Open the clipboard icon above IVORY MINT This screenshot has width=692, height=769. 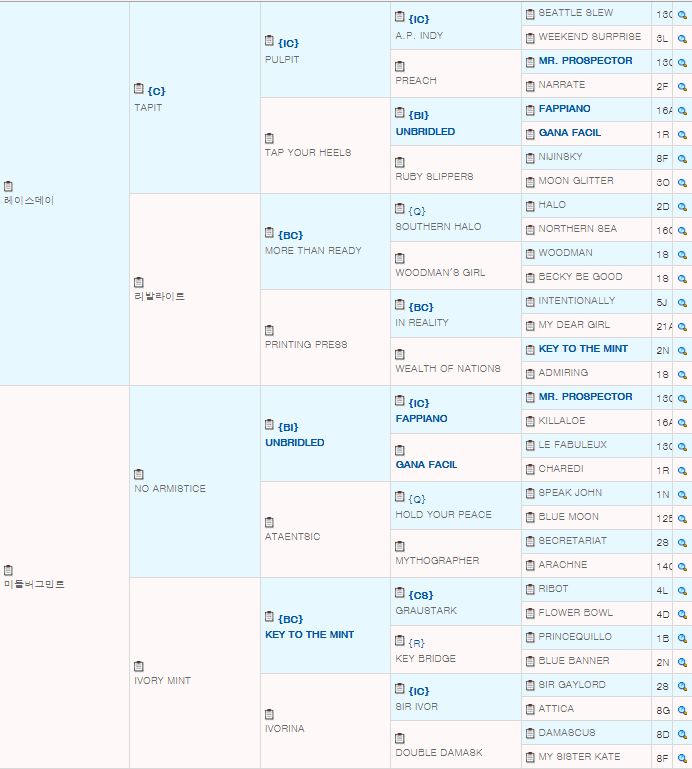point(139,667)
